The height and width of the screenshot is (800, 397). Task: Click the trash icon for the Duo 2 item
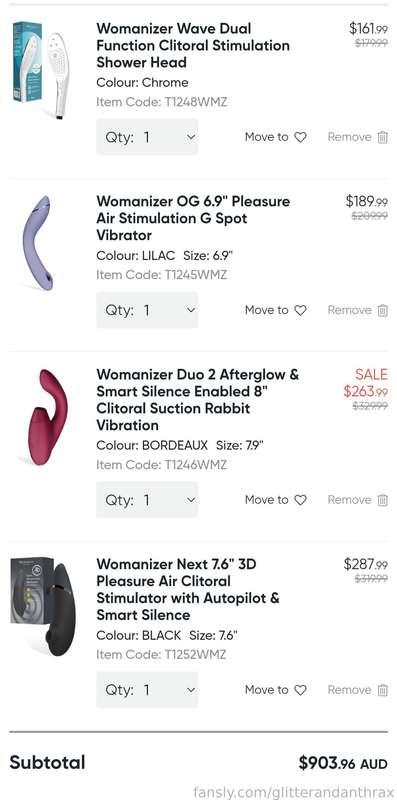point(382,500)
